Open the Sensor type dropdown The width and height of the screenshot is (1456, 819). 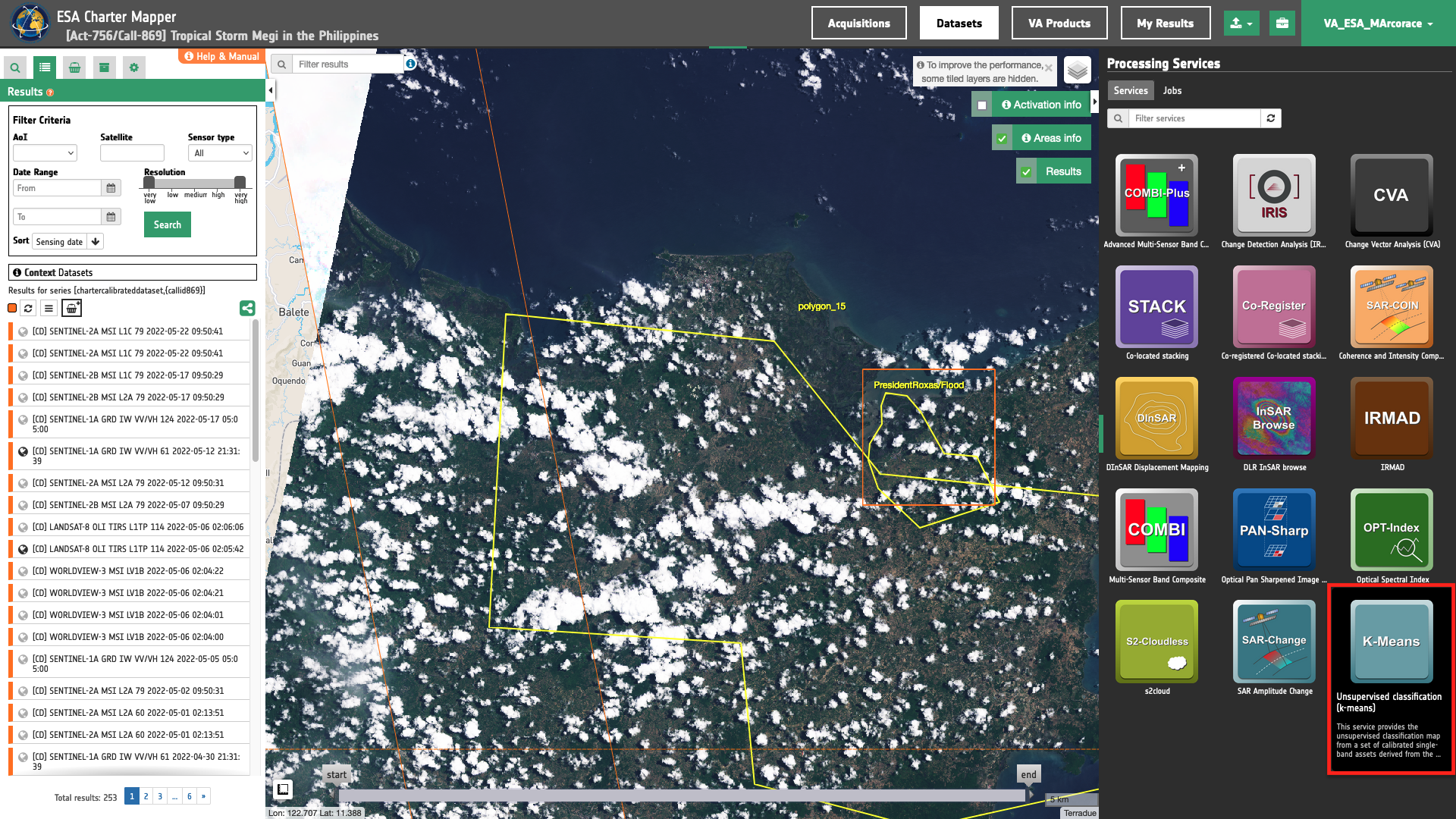pos(220,153)
